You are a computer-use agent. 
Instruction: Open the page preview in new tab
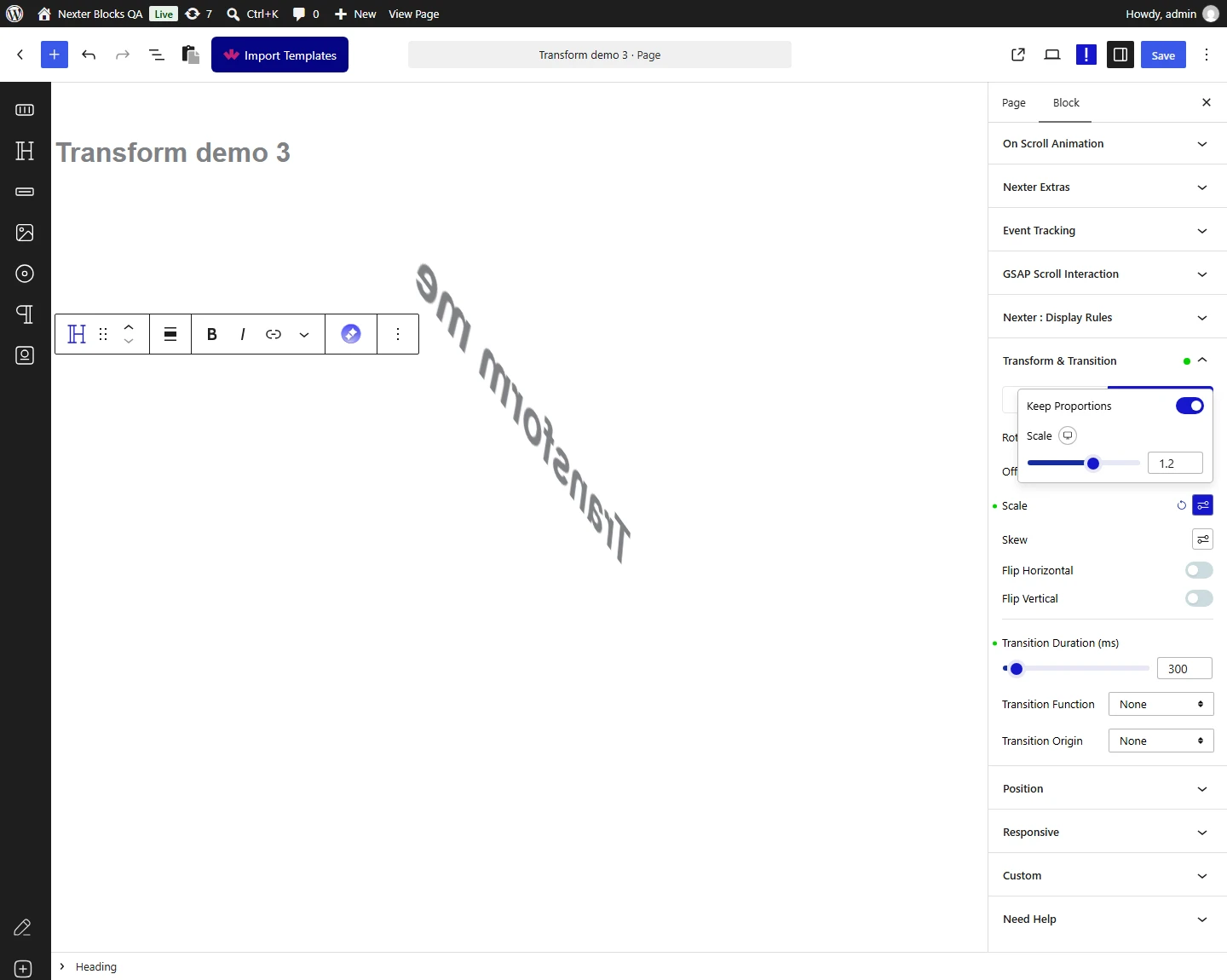click(x=1018, y=55)
